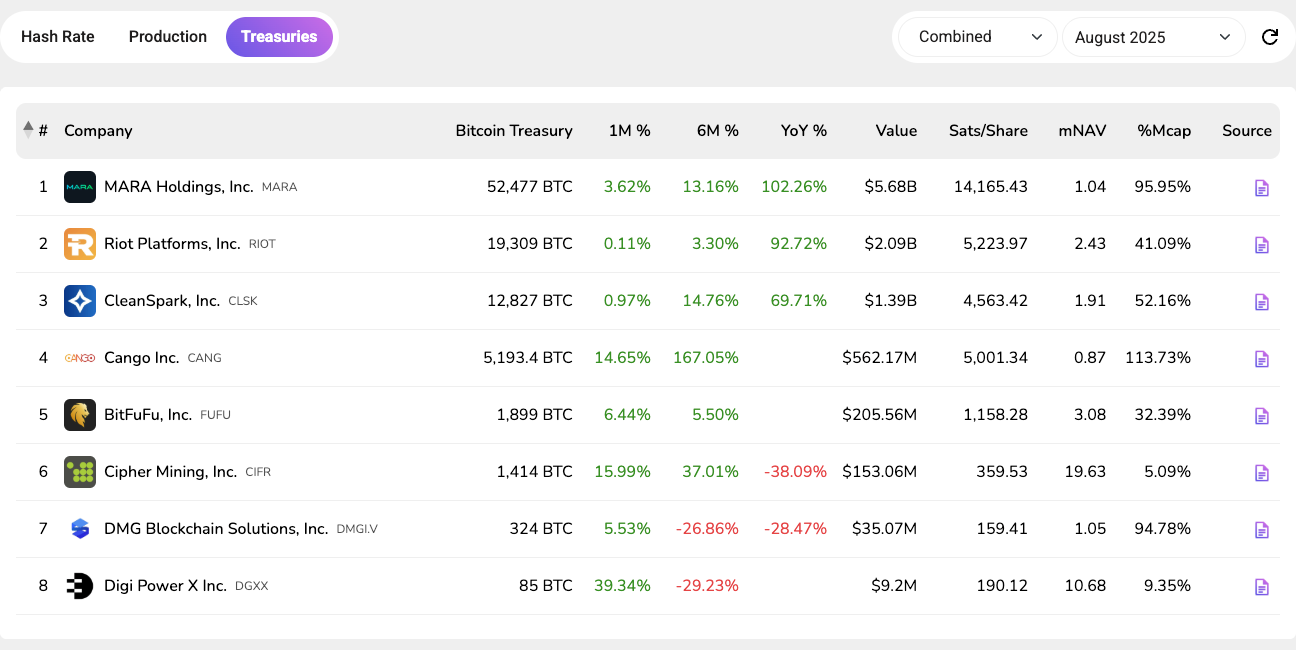This screenshot has width=1296, height=650.
Task: Switch to the Production tab
Action: tap(168, 37)
